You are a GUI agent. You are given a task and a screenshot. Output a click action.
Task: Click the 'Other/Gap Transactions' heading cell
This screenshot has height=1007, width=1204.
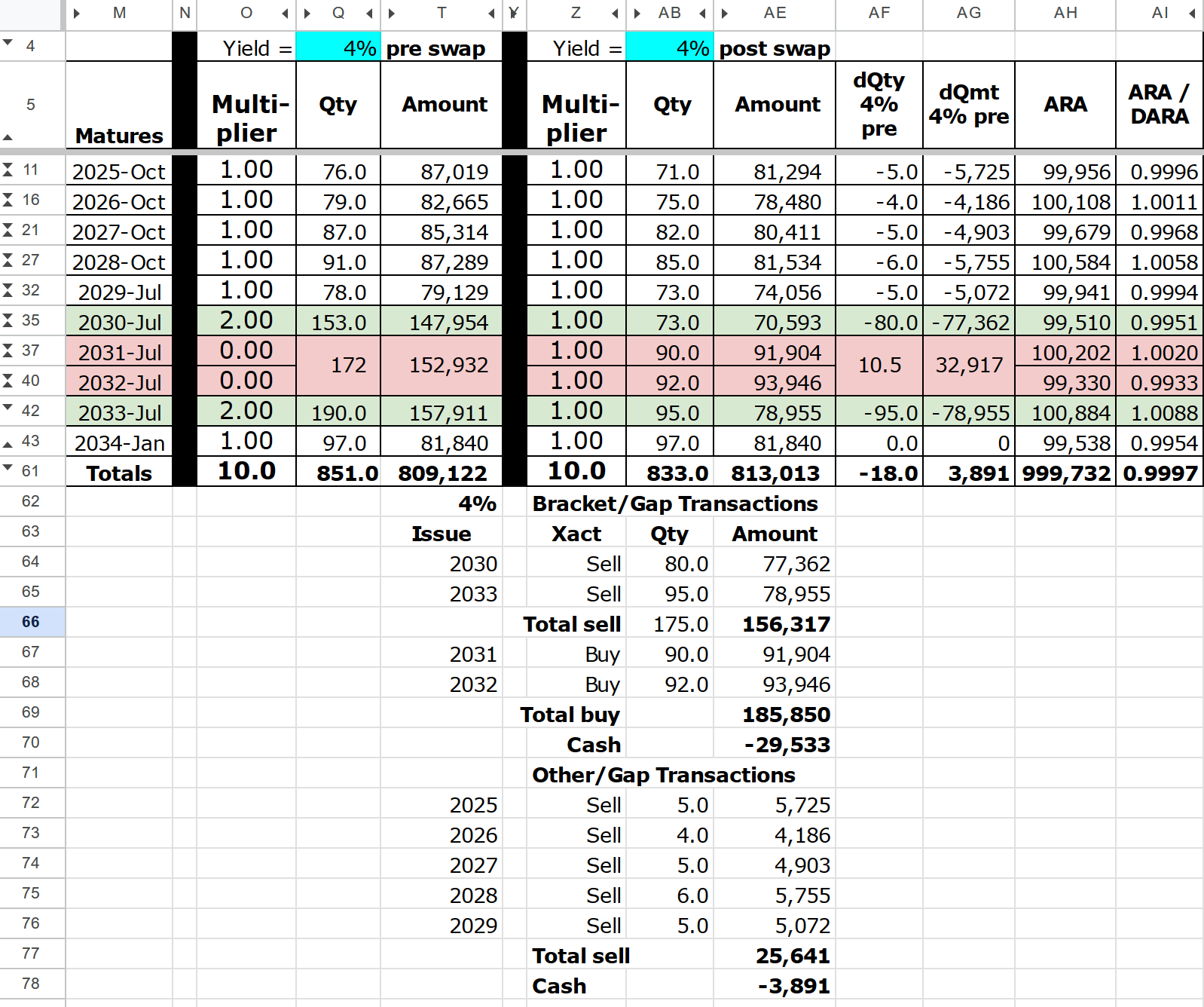coord(664,775)
